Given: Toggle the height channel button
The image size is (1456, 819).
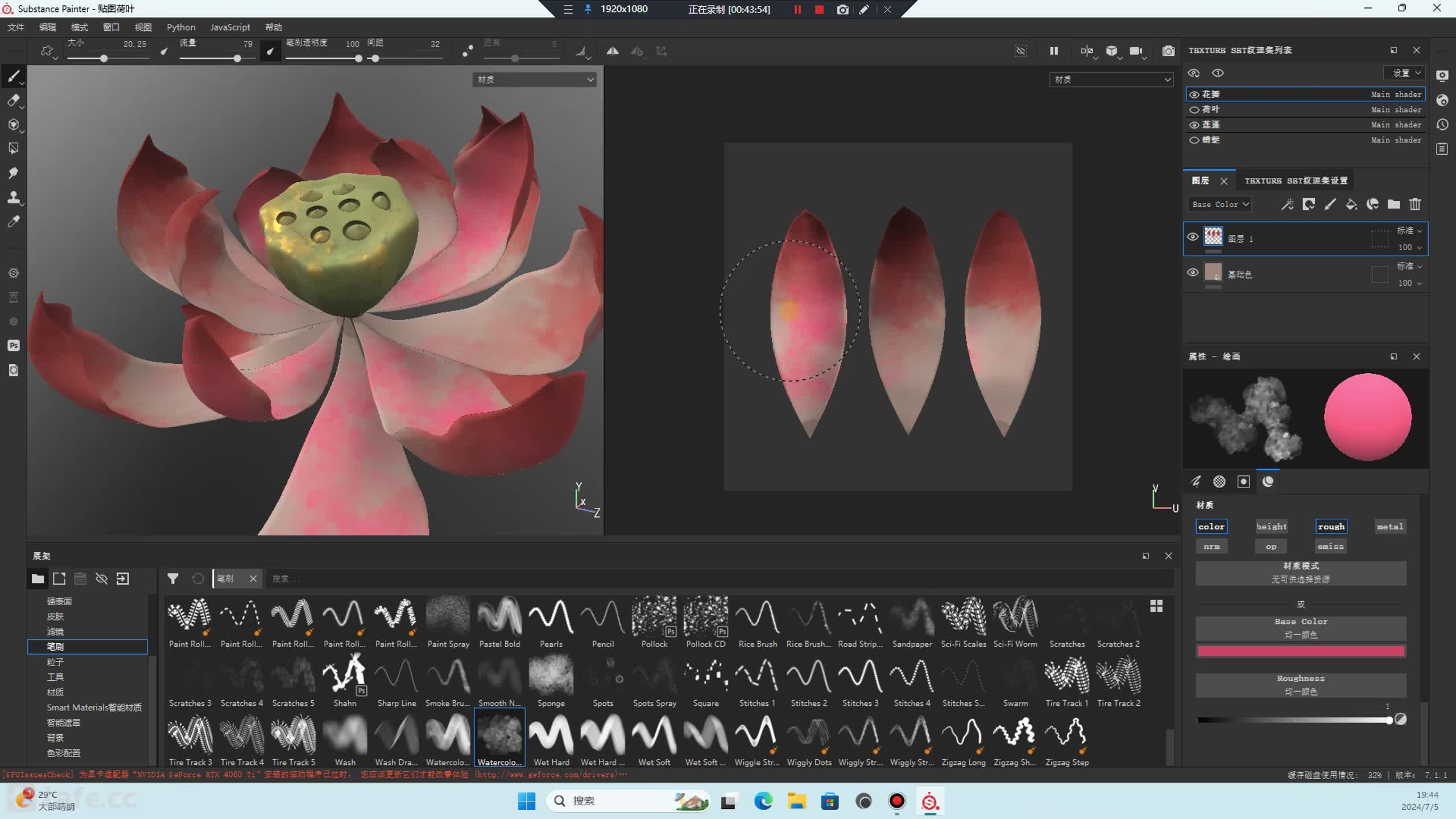Looking at the screenshot, I should [x=1271, y=527].
